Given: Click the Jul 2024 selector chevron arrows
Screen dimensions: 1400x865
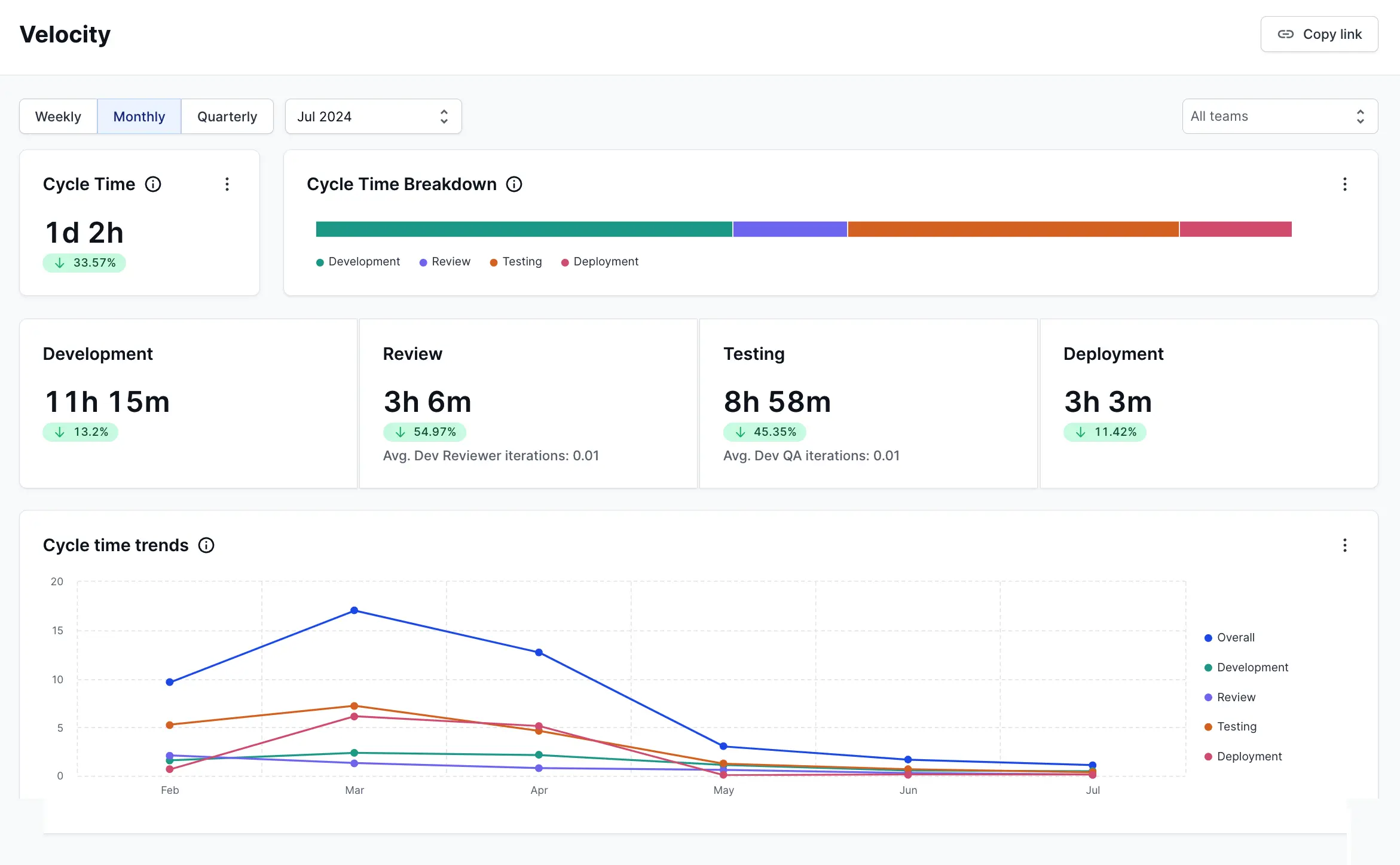Looking at the screenshot, I should (444, 117).
